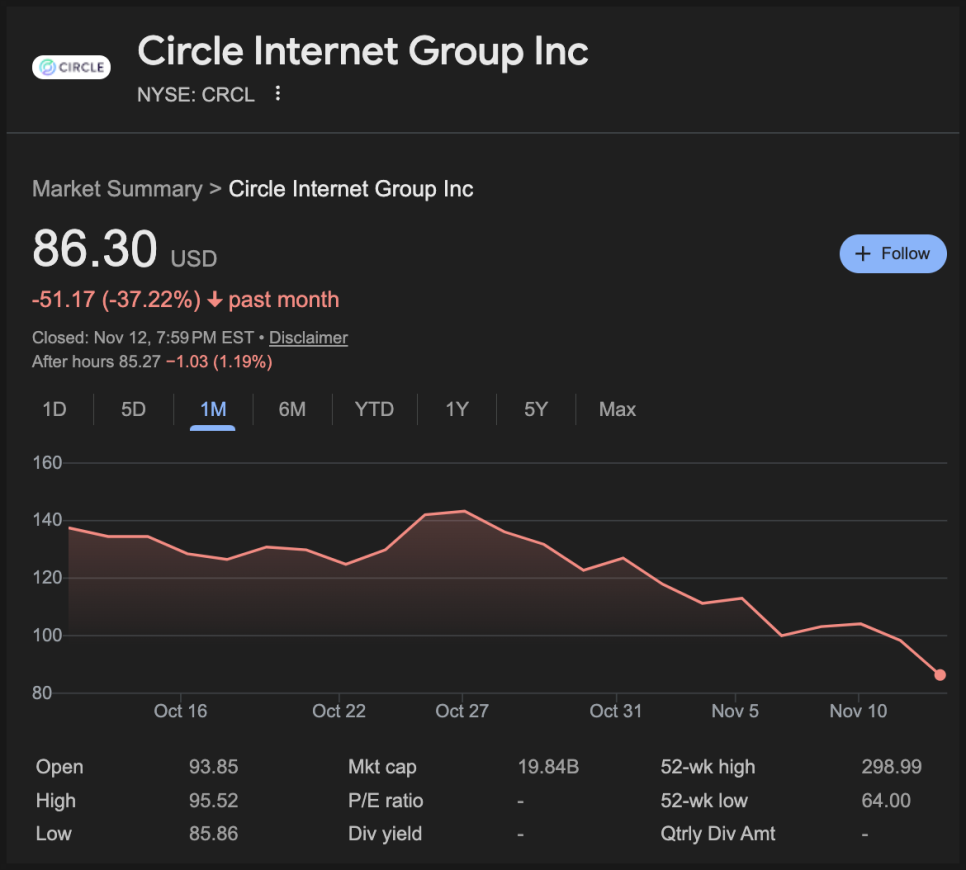Image resolution: width=966 pixels, height=870 pixels.
Task: Go to Market Summary breadcrumb
Action: 116,189
